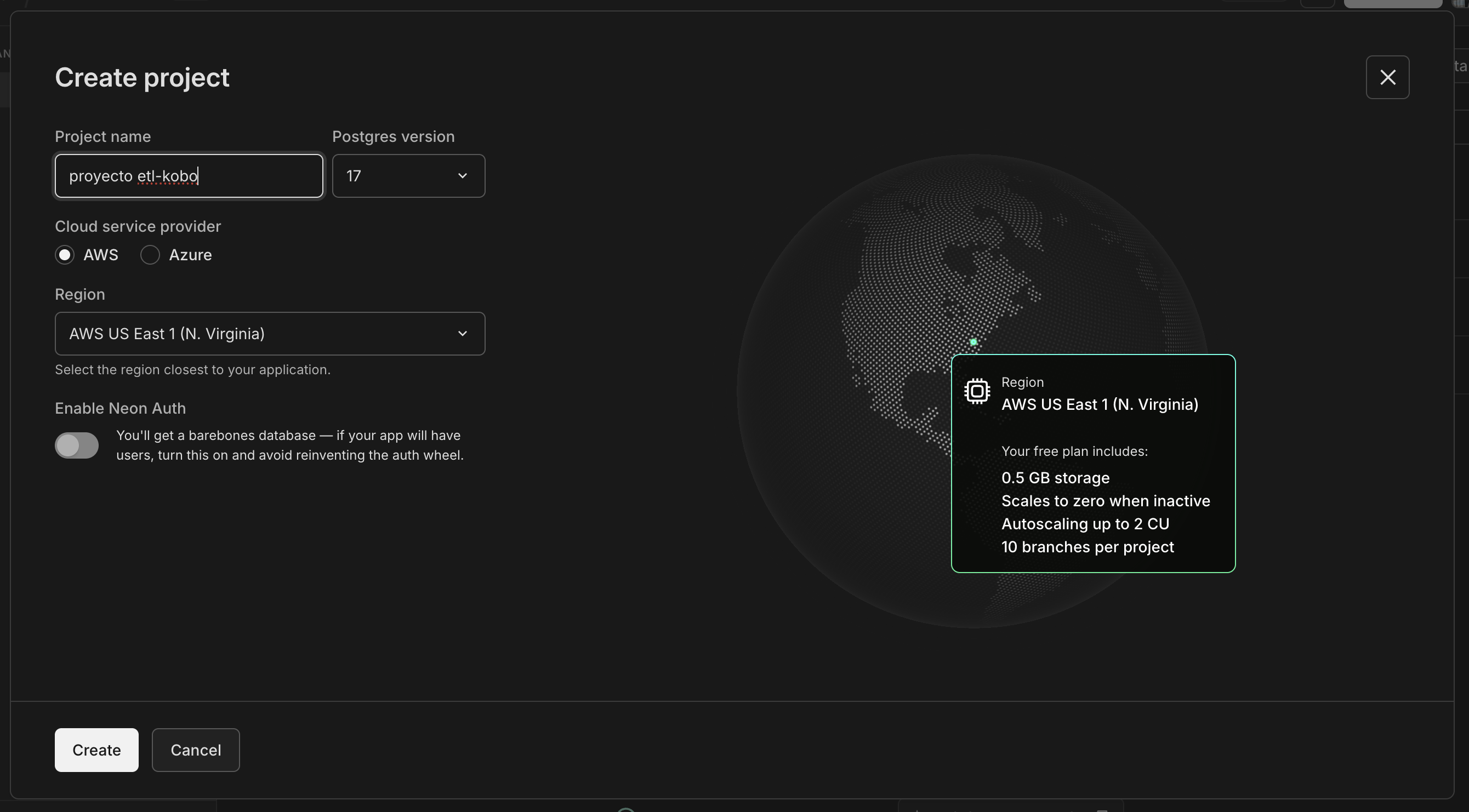Cancel project creation
The height and width of the screenshot is (812, 1469).
pos(196,750)
